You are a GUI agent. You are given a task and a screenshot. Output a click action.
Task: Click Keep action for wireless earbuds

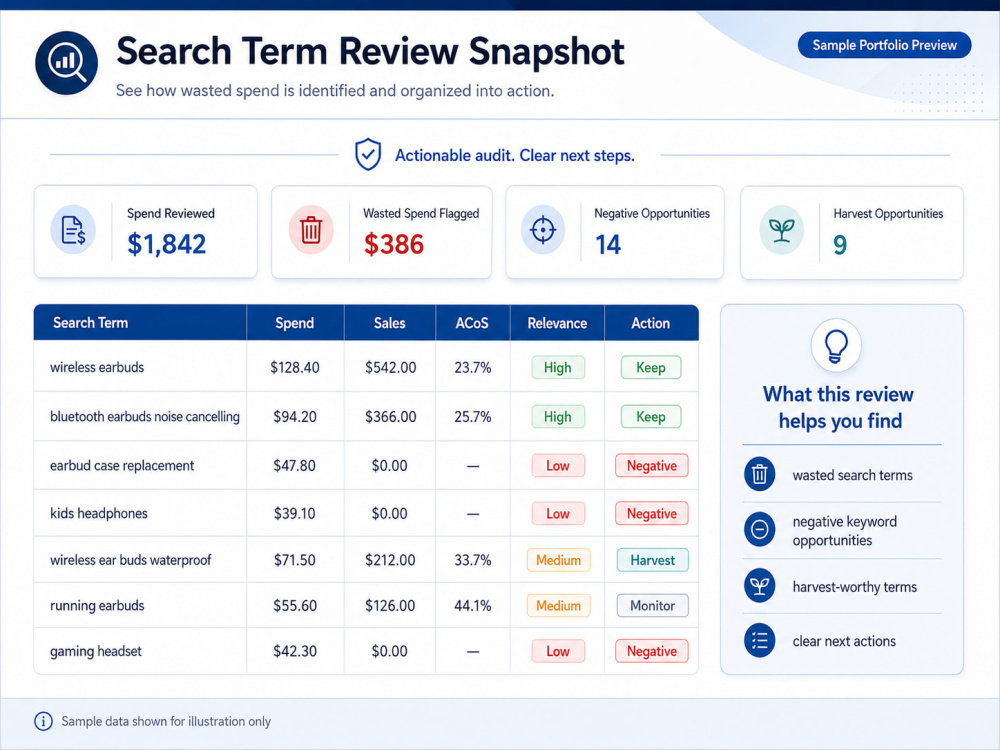pyautogui.click(x=651, y=367)
